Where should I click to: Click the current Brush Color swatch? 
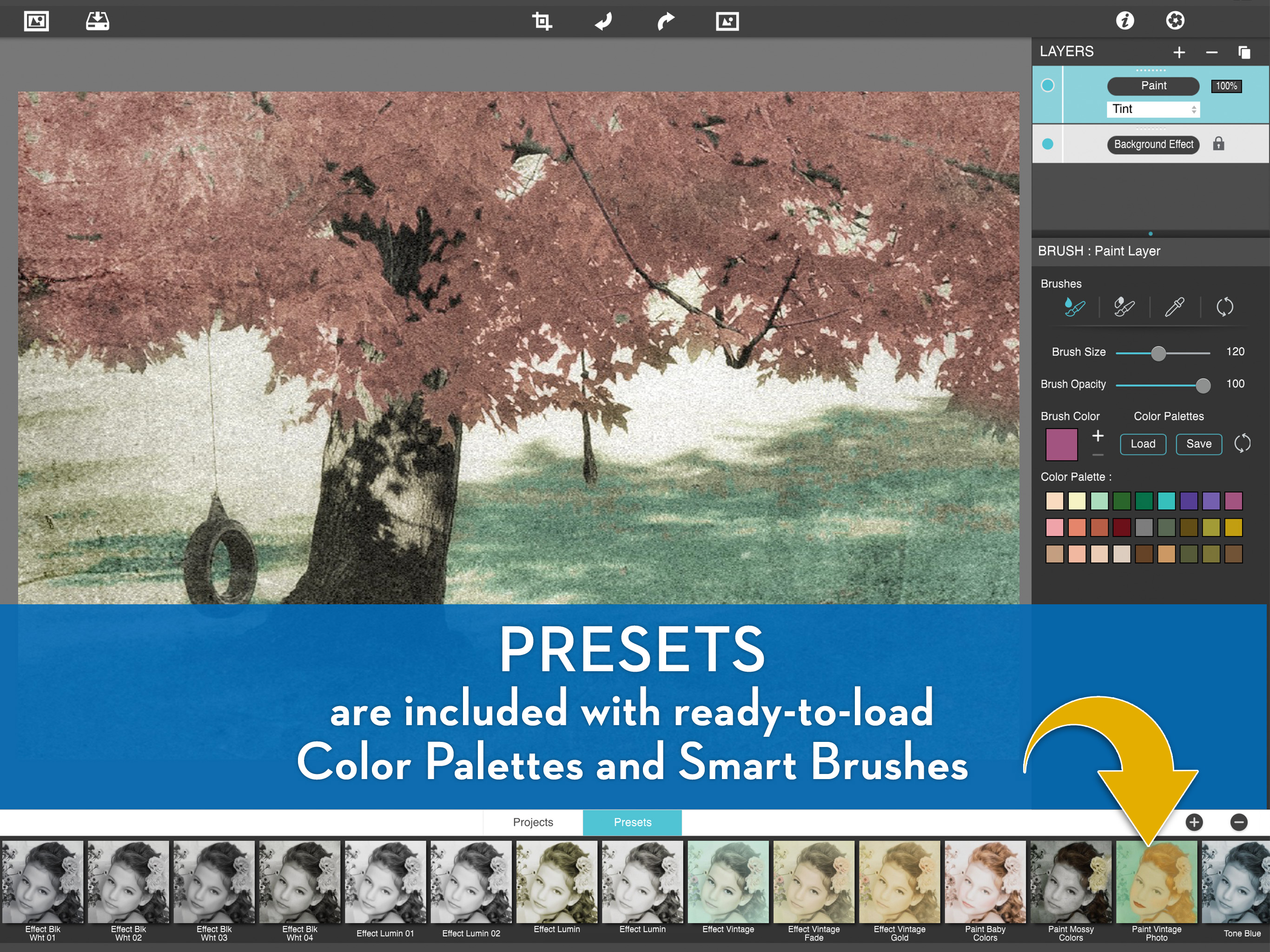(x=1061, y=444)
